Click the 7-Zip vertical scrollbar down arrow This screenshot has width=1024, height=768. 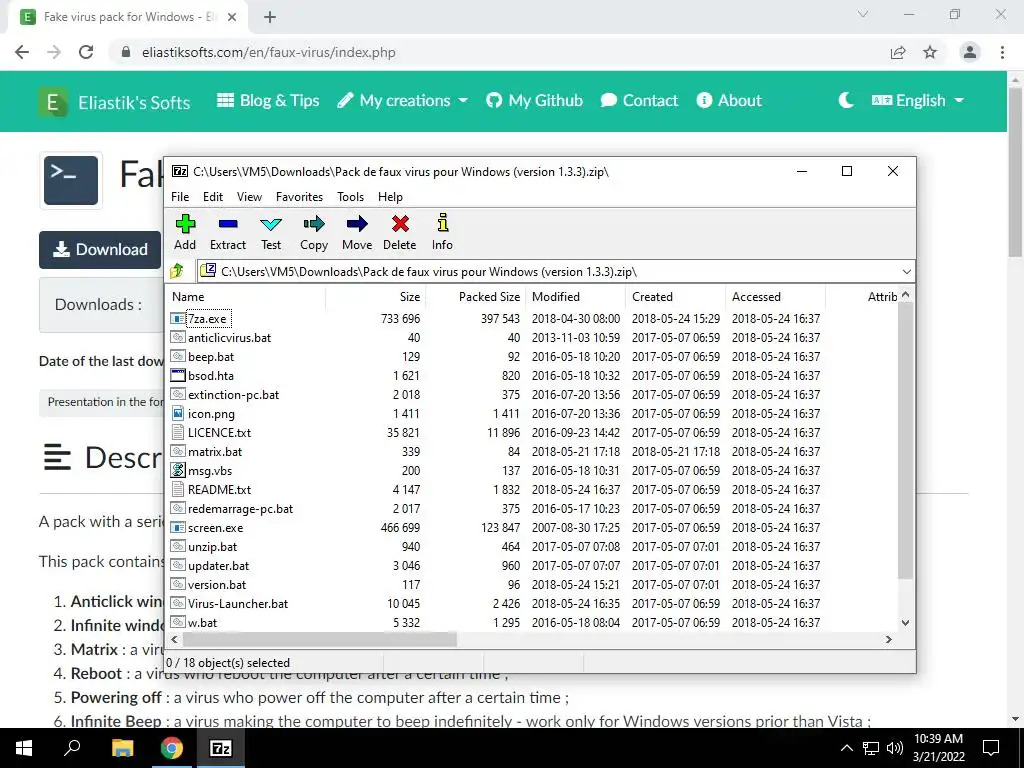coord(905,623)
